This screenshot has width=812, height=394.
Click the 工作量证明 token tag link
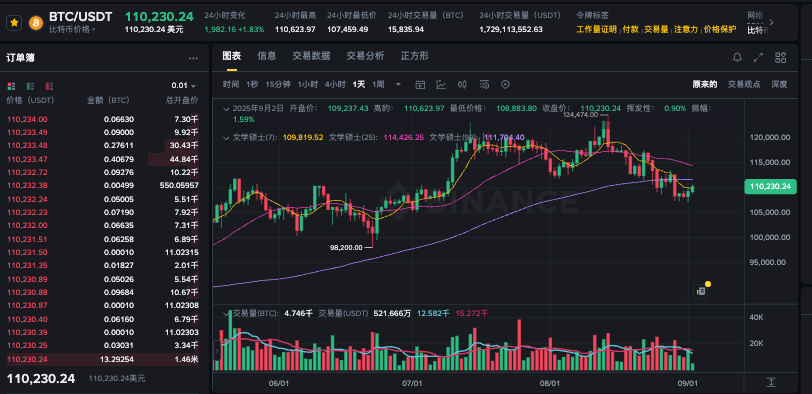tap(597, 30)
